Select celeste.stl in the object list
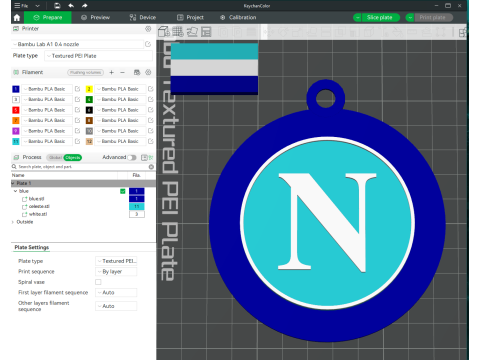This screenshot has width=480, height=360. tap(39, 206)
